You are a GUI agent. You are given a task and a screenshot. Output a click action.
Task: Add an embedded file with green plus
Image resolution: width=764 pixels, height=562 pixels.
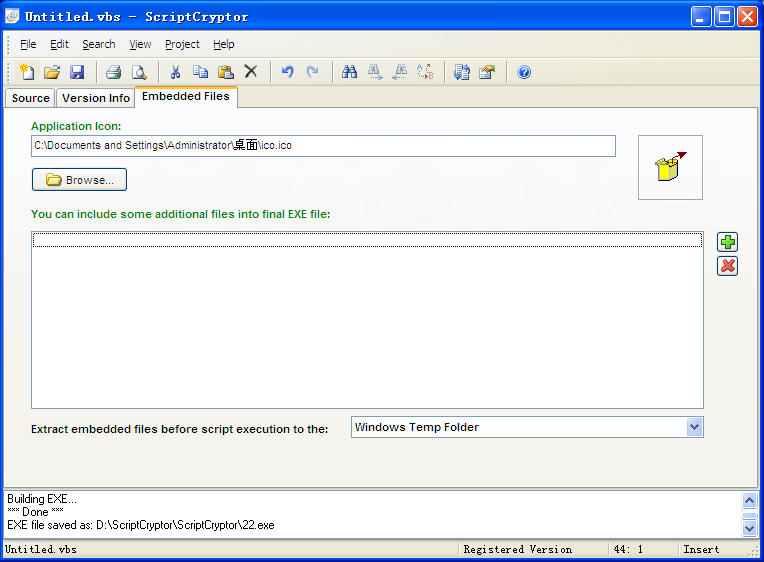(727, 242)
